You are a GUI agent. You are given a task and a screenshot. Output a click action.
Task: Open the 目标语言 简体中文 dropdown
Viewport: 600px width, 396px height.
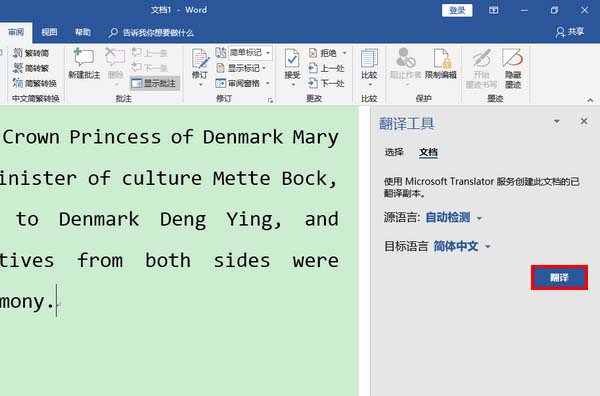(x=462, y=246)
